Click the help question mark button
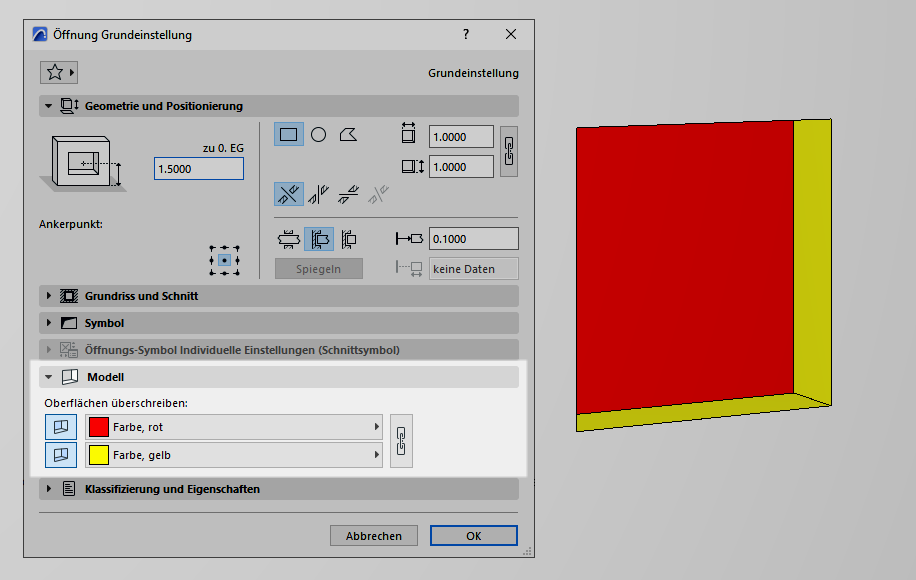Image resolution: width=916 pixels, height=580 pixels. 466,34
